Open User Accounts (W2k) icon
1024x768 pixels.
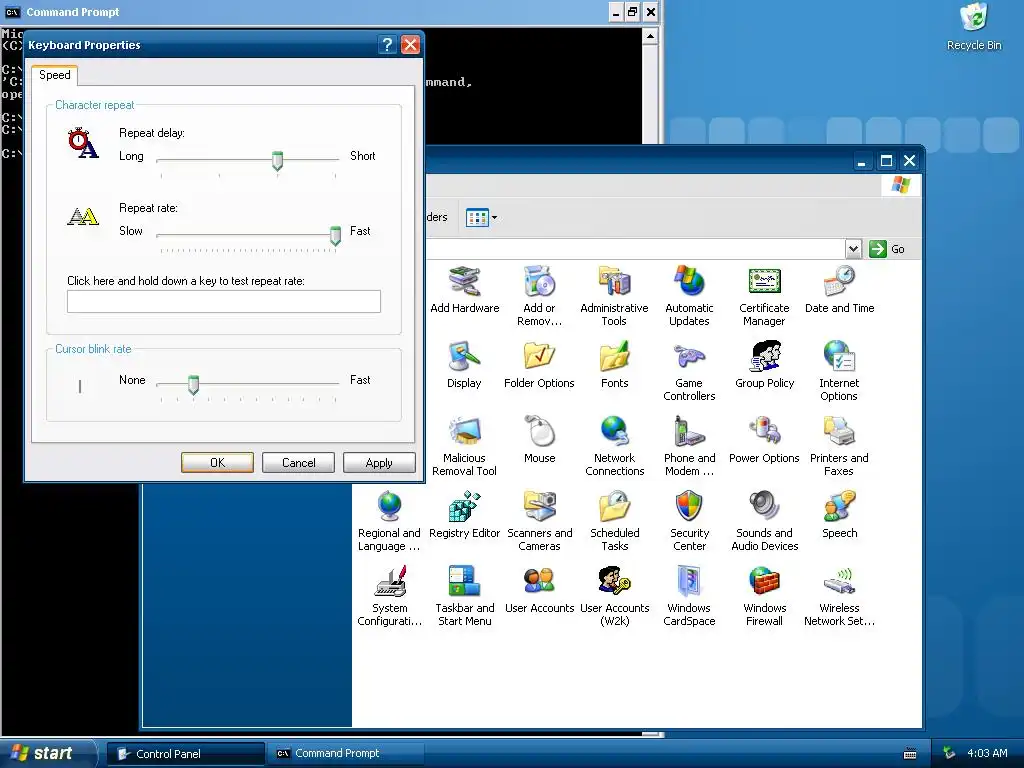(x=615, y=582)
